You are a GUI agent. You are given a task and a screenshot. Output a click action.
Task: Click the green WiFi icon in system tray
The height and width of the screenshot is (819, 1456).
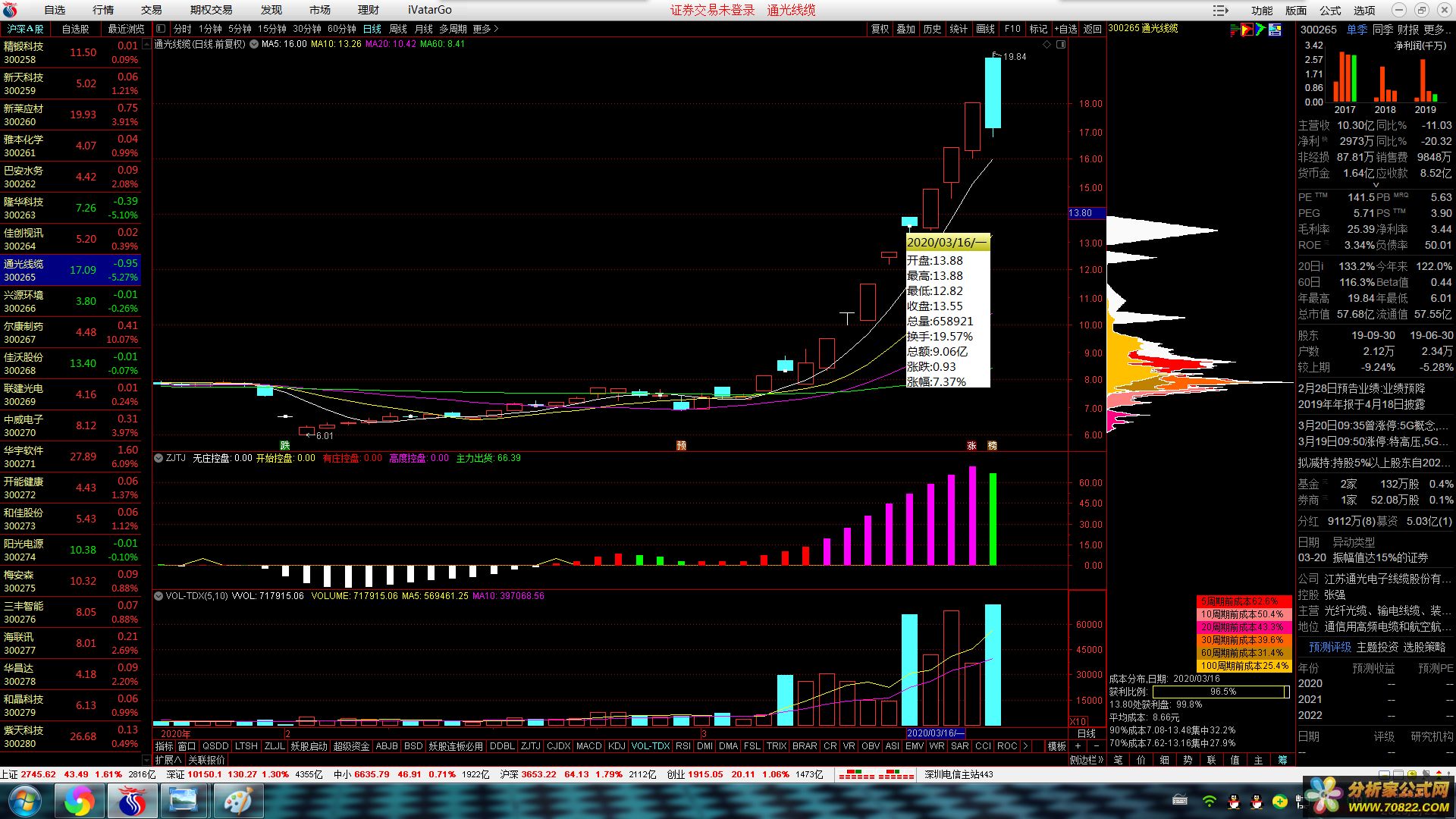1210,801
